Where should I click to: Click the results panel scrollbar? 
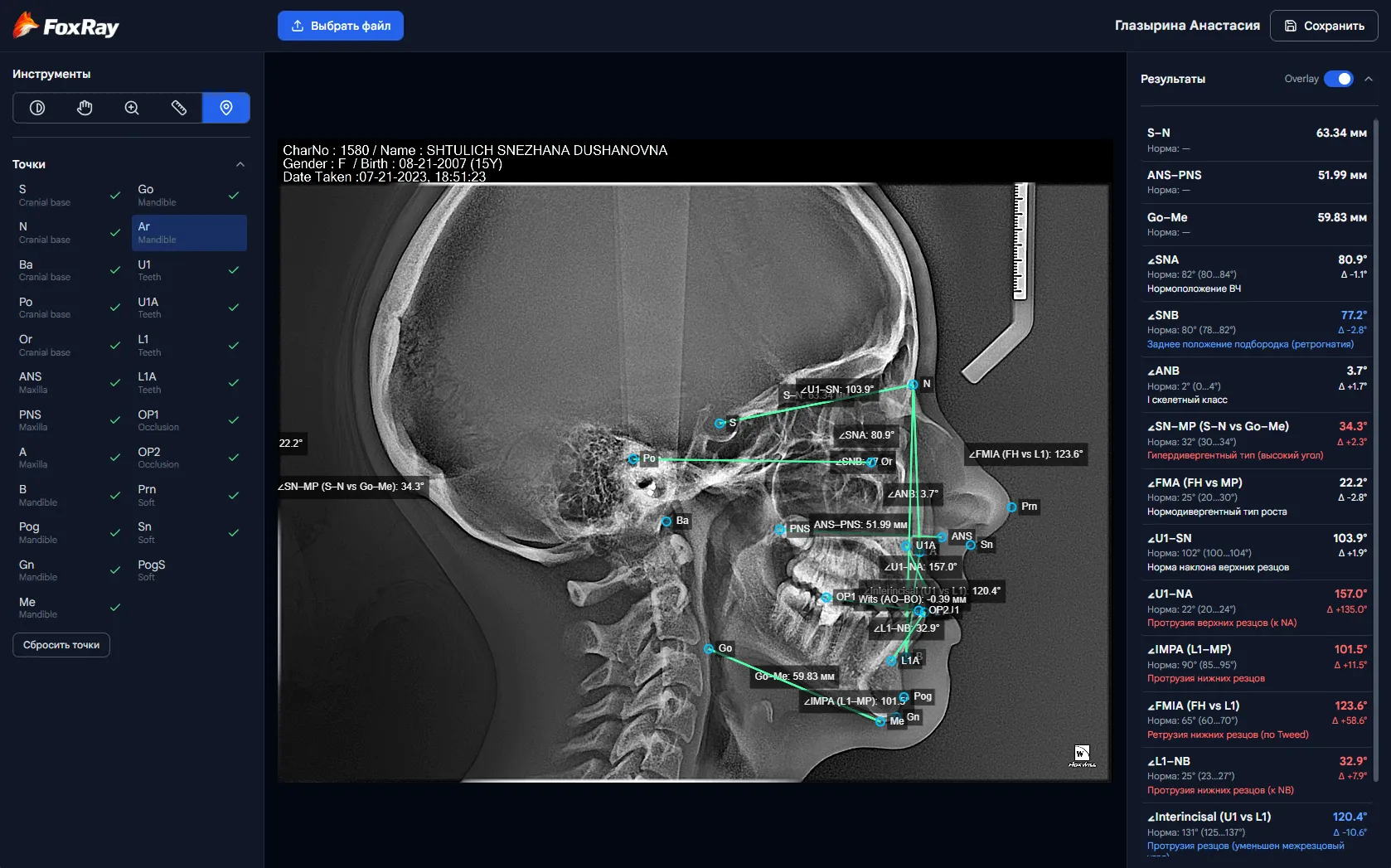pyautogui.click(x=1376, y=448)
